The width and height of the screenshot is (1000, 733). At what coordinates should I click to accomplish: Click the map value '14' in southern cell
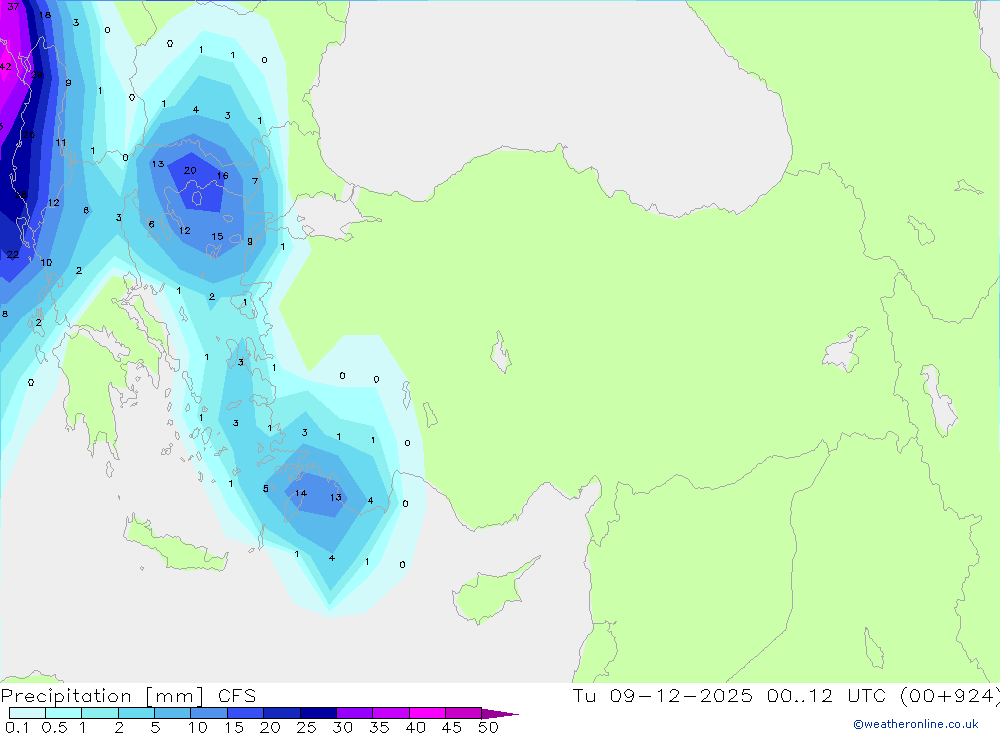300,493
